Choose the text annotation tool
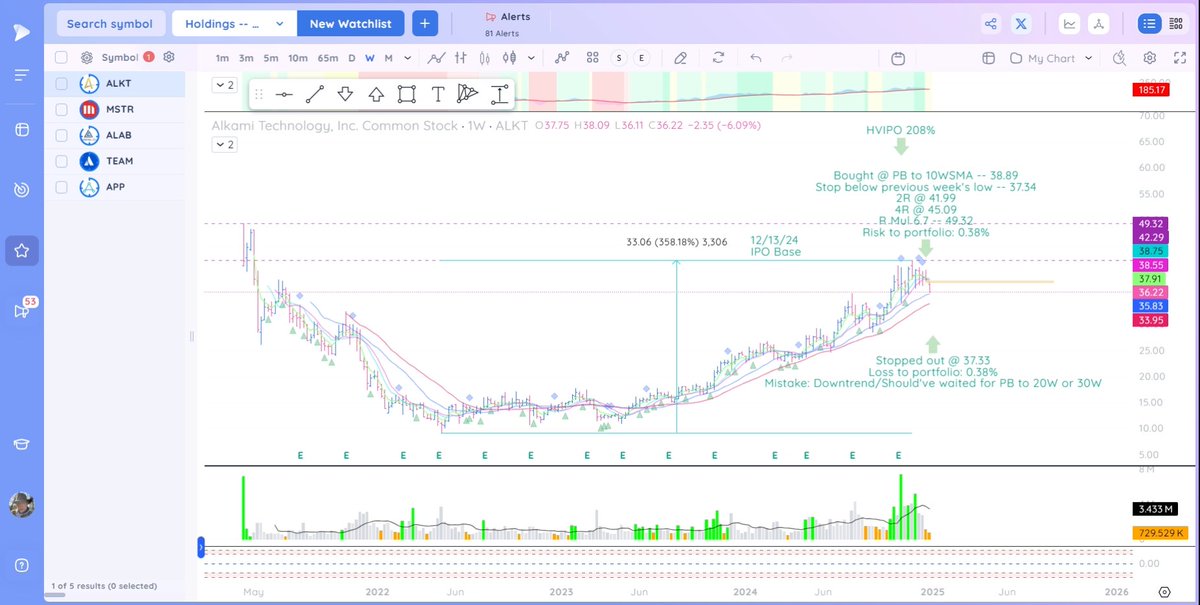Viewport: 1200px width, 605px height. (437, 94)
